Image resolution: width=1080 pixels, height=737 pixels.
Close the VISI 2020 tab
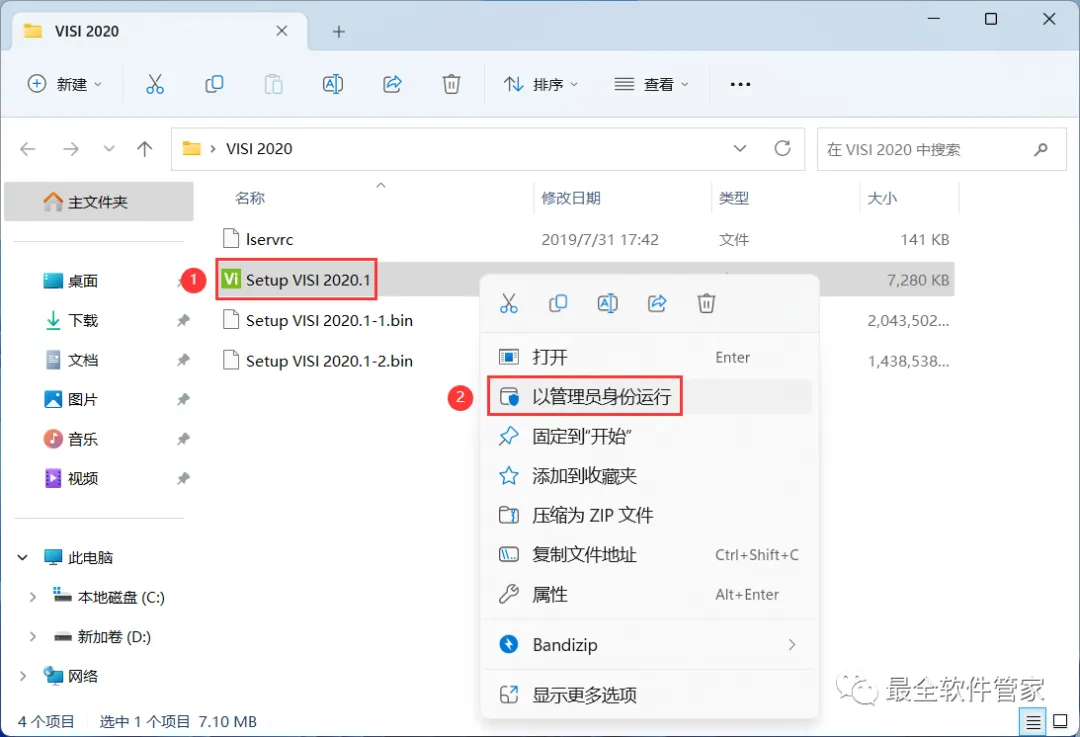pos(282,31)
